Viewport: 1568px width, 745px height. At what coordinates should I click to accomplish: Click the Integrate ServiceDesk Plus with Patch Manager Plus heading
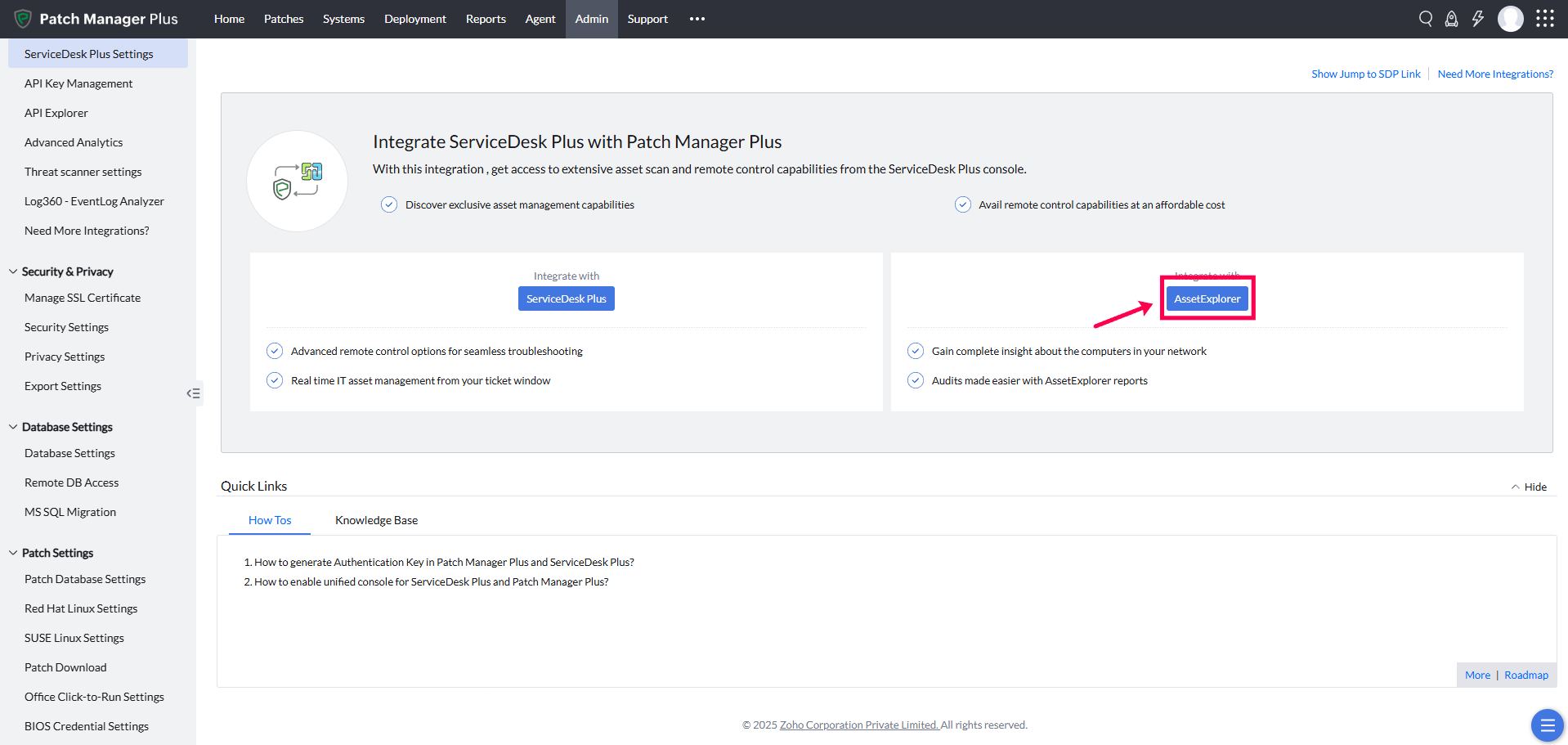click(x=577, y=141)
